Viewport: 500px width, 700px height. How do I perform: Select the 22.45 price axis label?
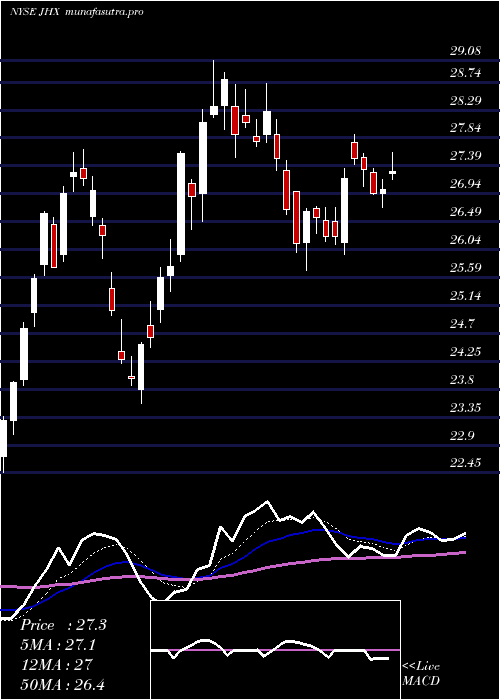(x=466, y=463)
